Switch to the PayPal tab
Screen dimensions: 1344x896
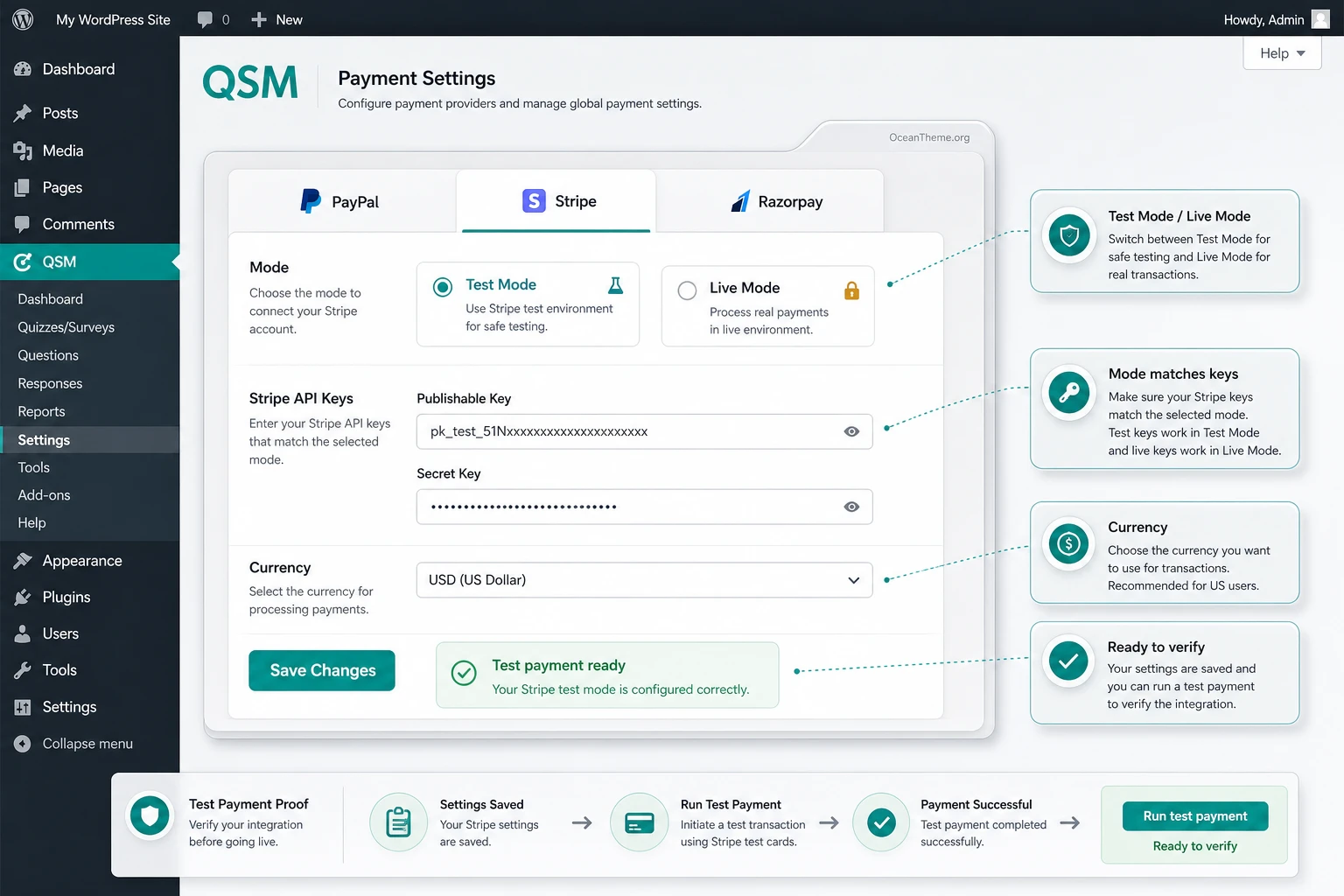[x=342, y=201]
